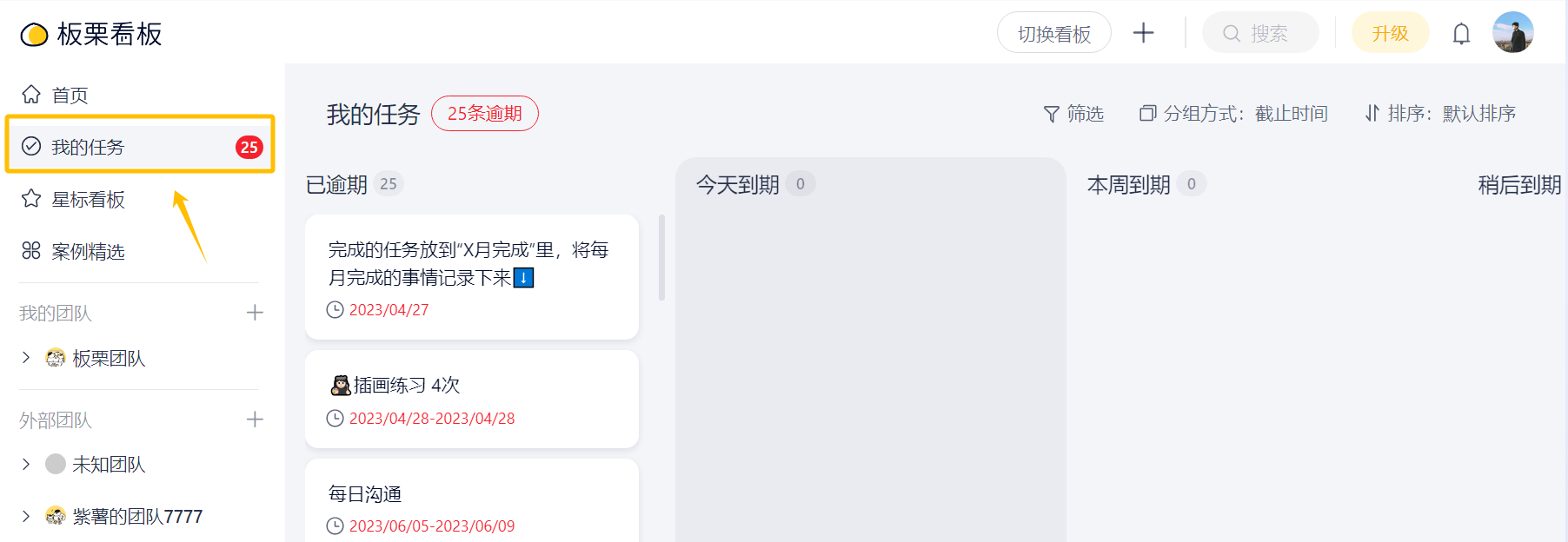
Task: Add a team beside 我的团队
Action: point(255,313)
